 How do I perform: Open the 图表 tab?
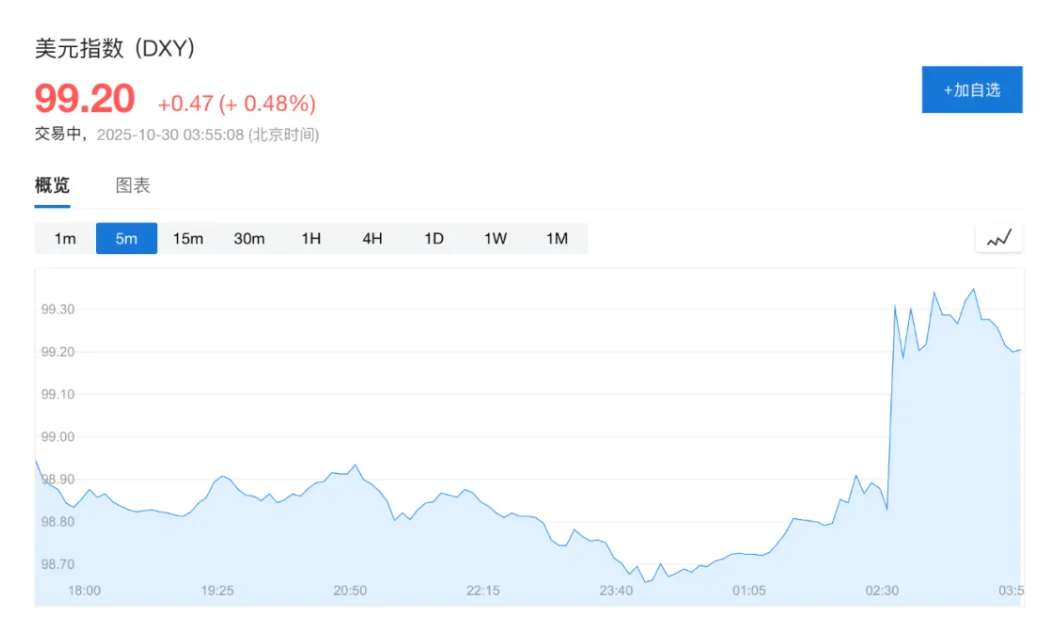tap(133, 185)
